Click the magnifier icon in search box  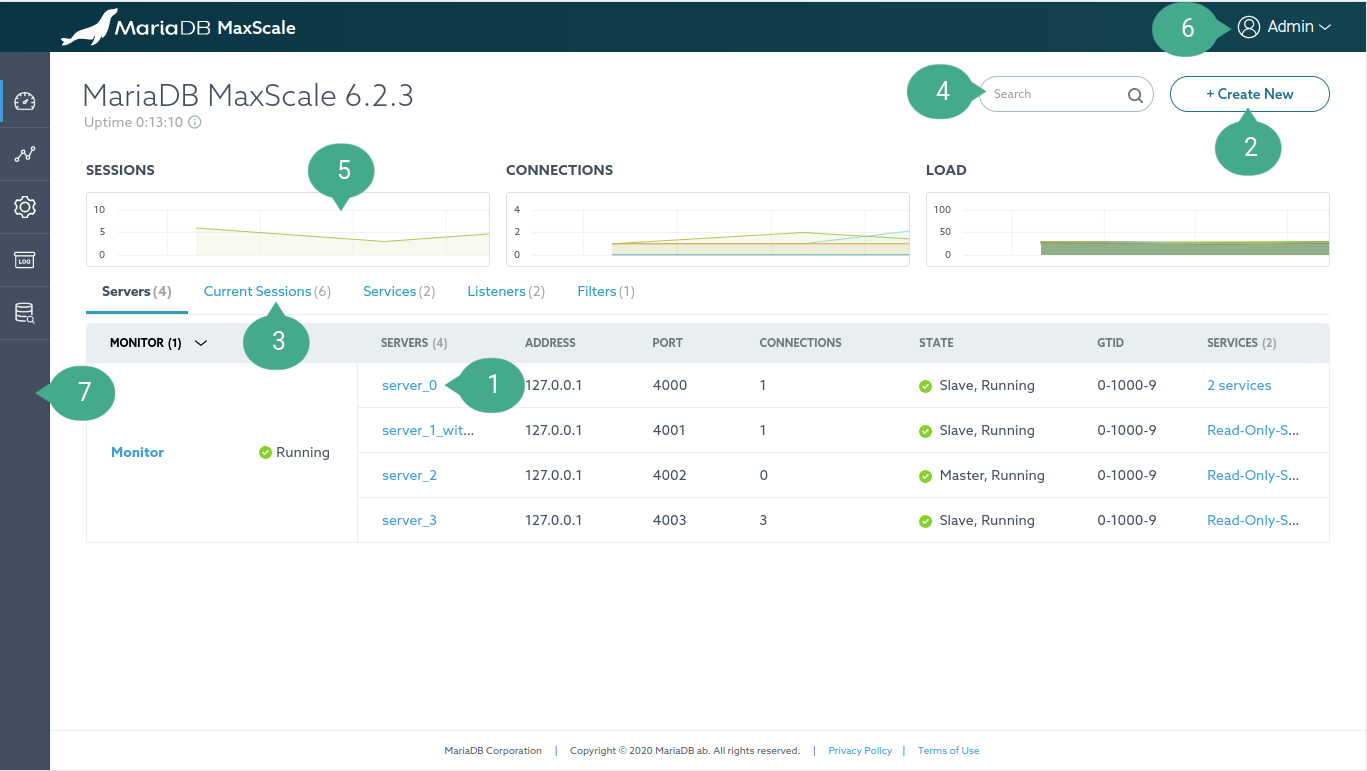(1135, 95)
